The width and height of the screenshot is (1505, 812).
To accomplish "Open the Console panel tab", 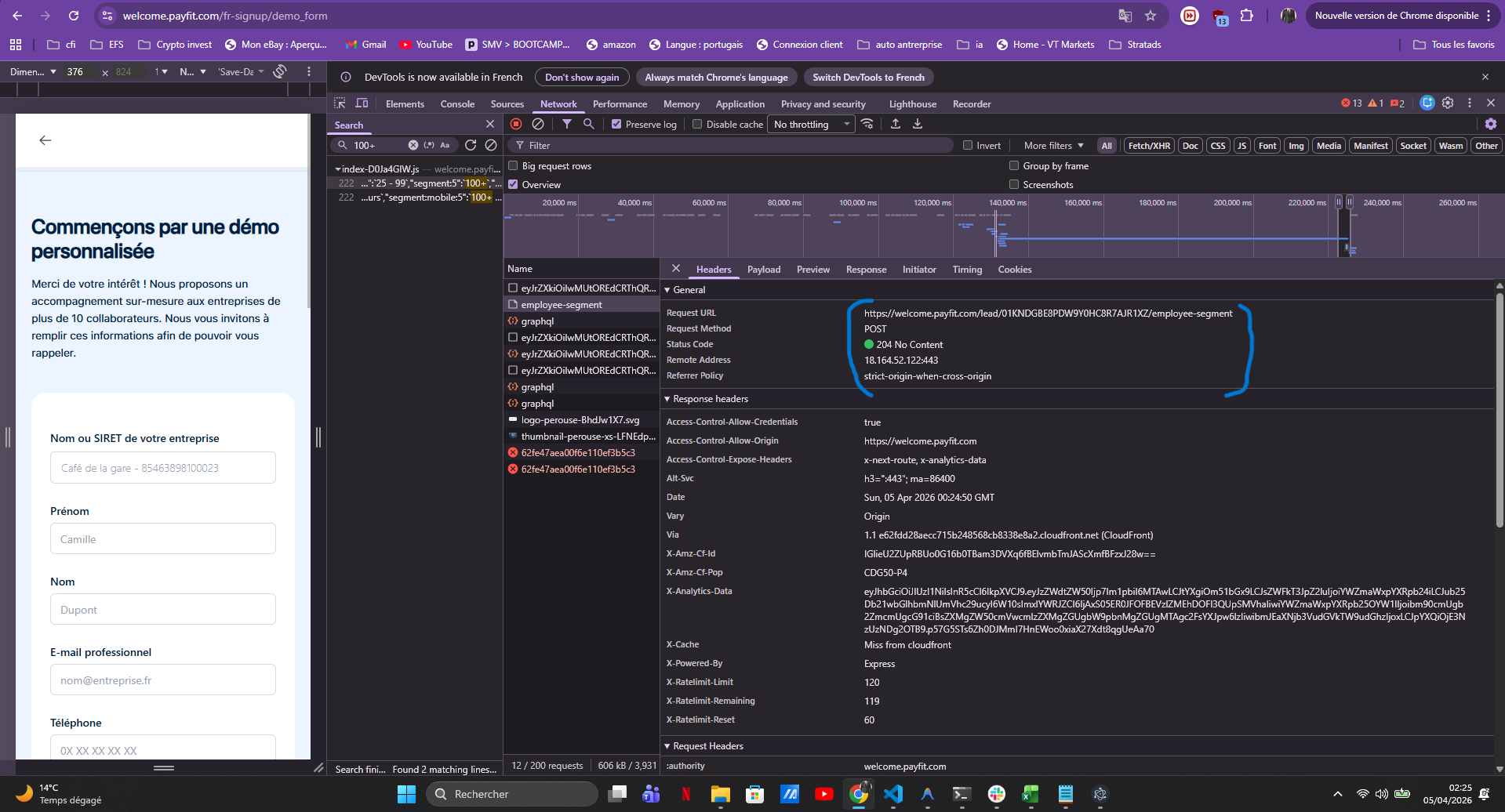I will coord(457,104).
